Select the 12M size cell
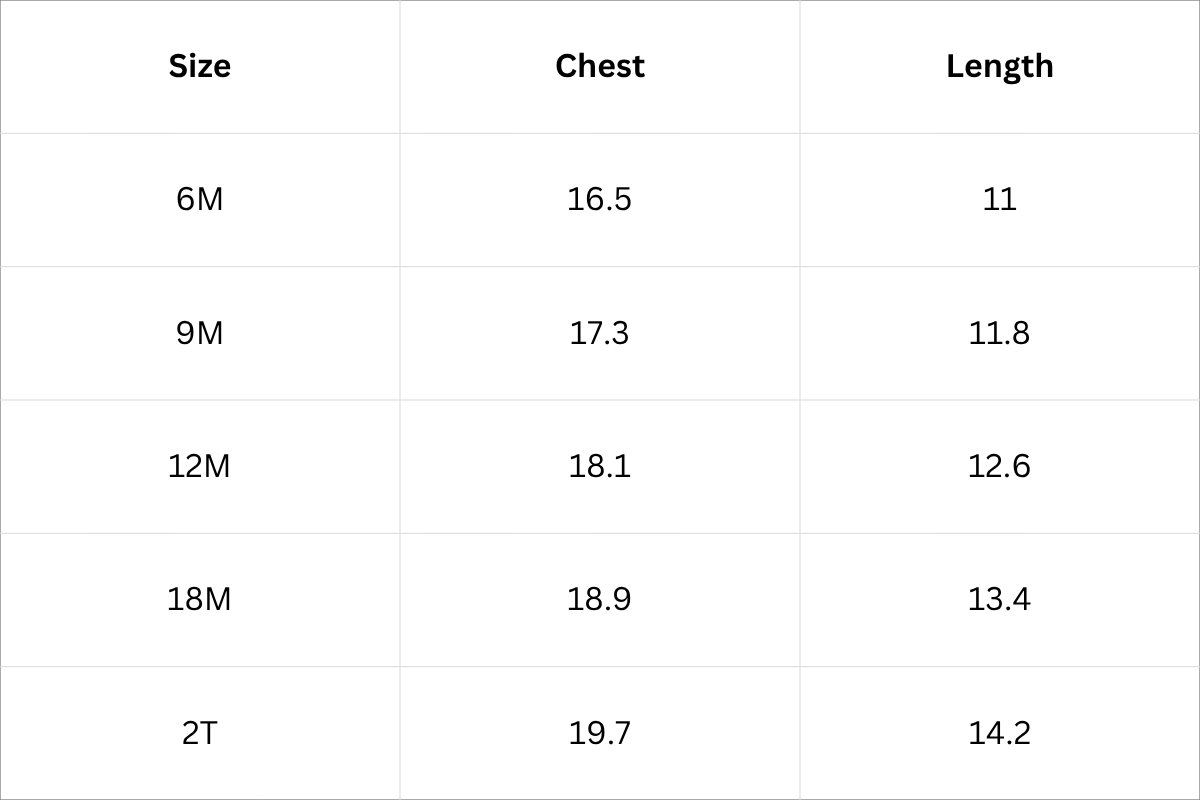The image size is (1200, 800). tap(200, 466)
